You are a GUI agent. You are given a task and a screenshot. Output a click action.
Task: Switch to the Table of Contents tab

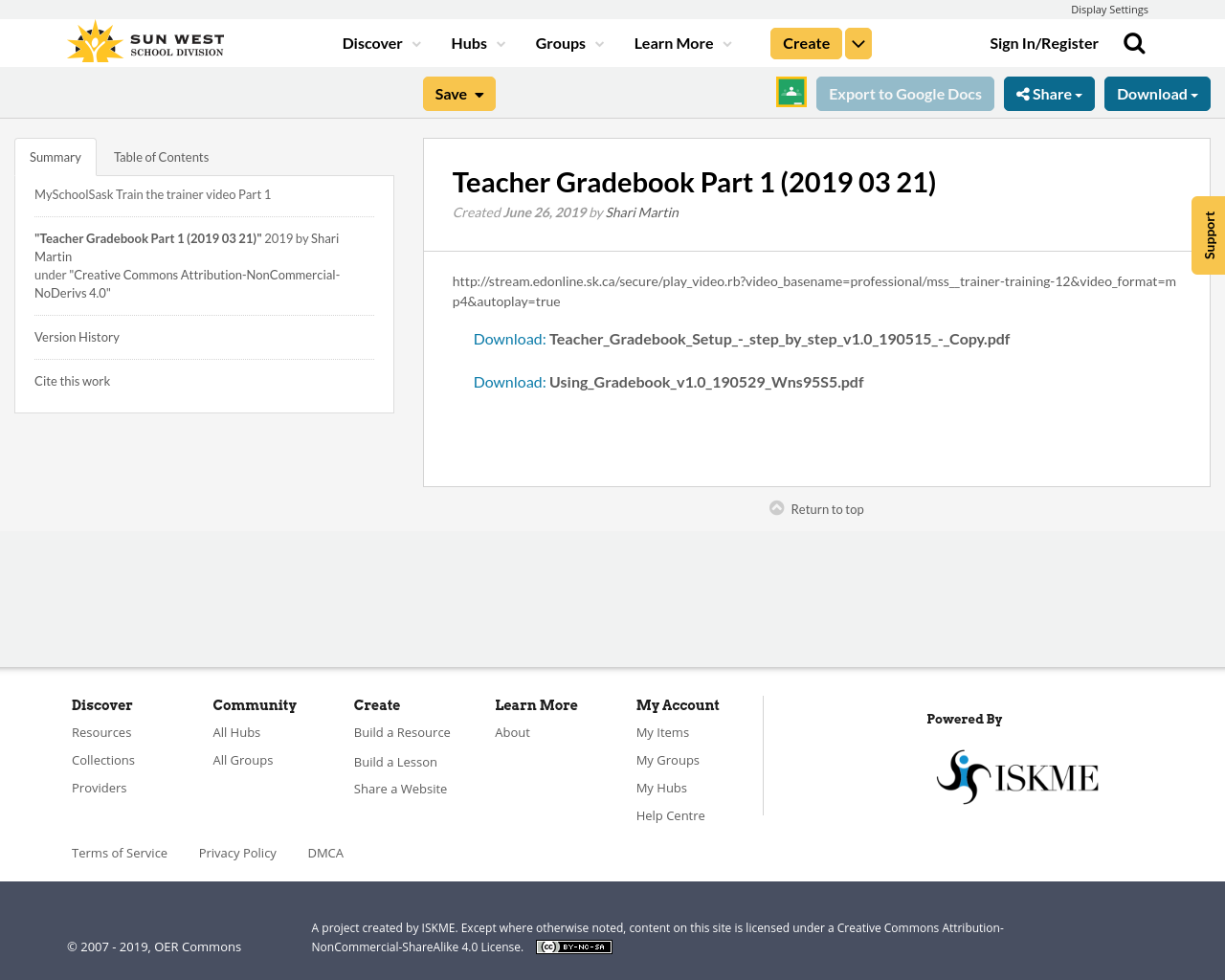[160, 155]
